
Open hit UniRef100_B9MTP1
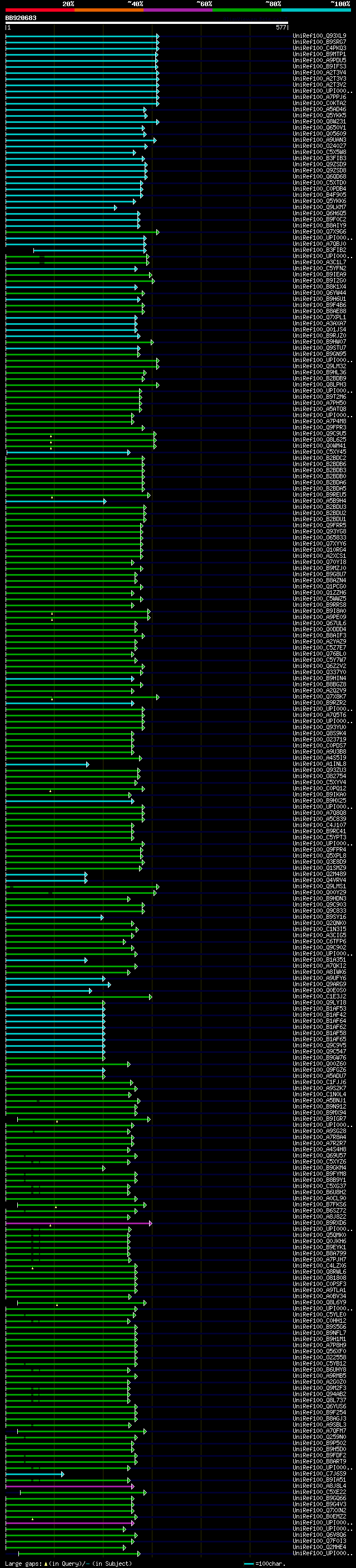(319, 54)
